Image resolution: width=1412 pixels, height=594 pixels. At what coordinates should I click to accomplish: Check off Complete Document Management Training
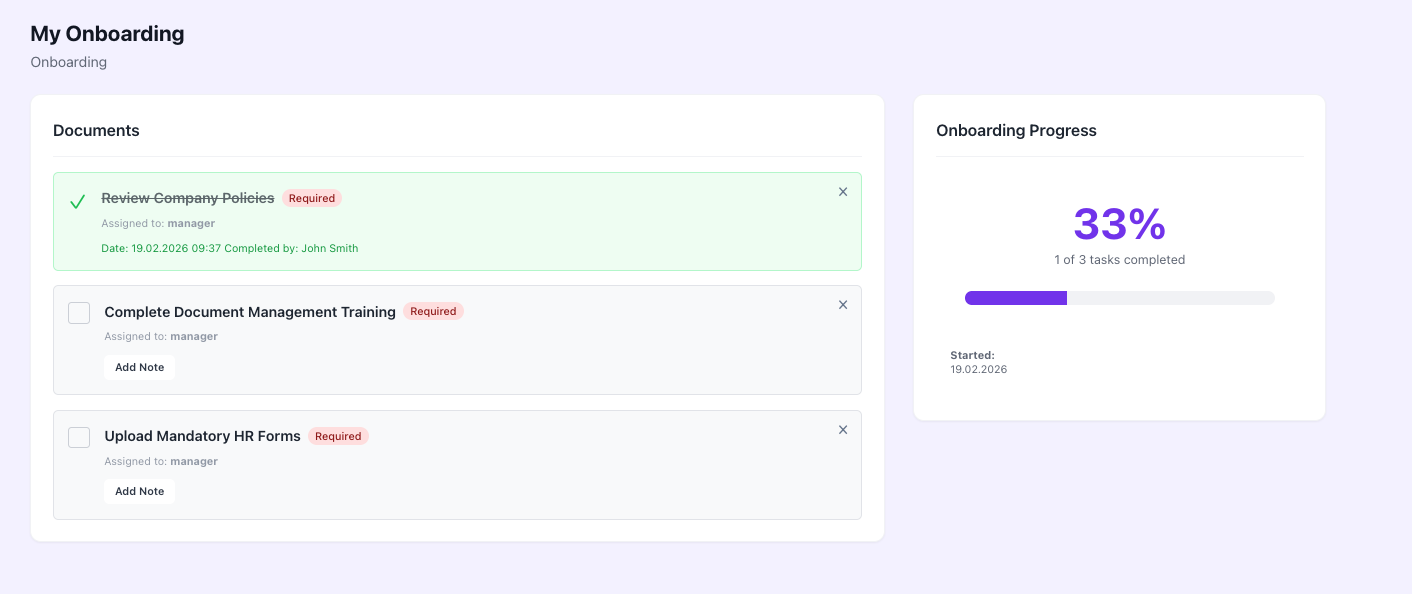coord(79,313)
